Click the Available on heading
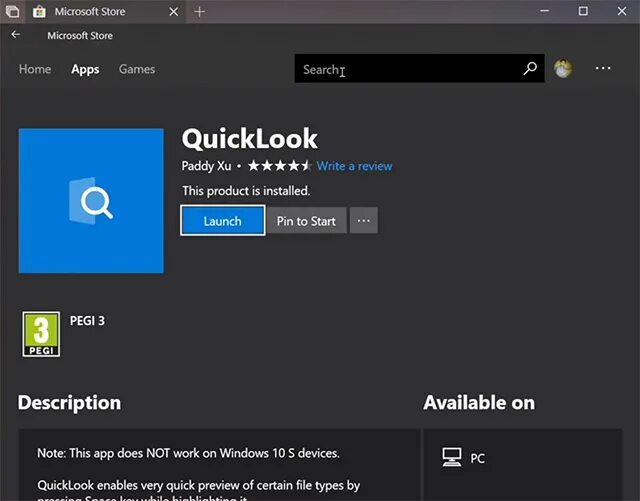This screenshot has height=501, width=640. pyautogui.click(x=479, y=403)
